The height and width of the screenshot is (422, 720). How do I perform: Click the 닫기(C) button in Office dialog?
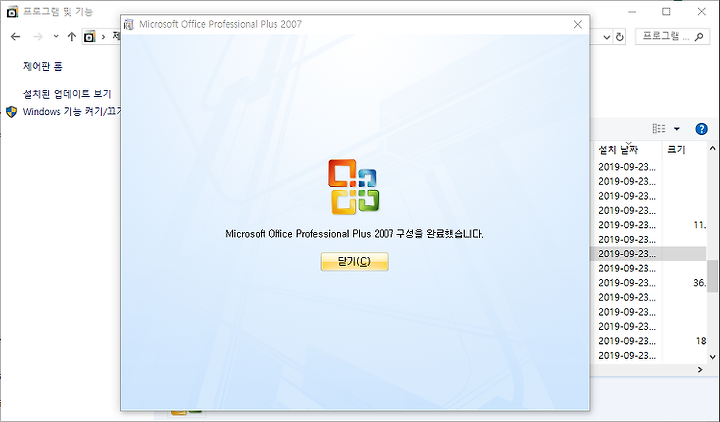point(354,261)
